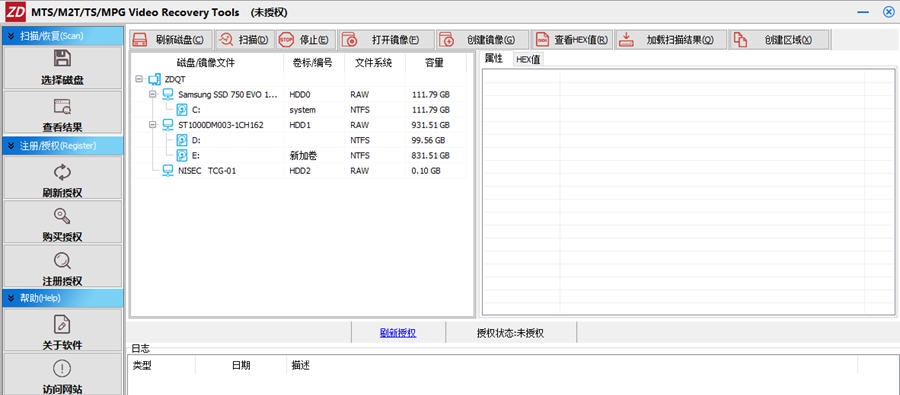
Task: Open 关于软件 about software icon
Action: point(62,324)
